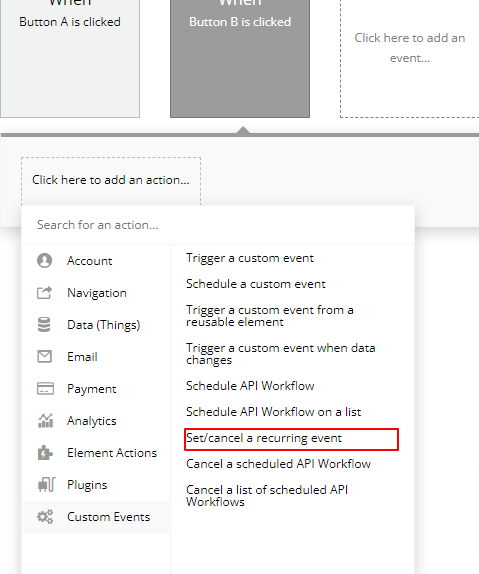Click 'Click here to add an event' box

coord(409,59)
